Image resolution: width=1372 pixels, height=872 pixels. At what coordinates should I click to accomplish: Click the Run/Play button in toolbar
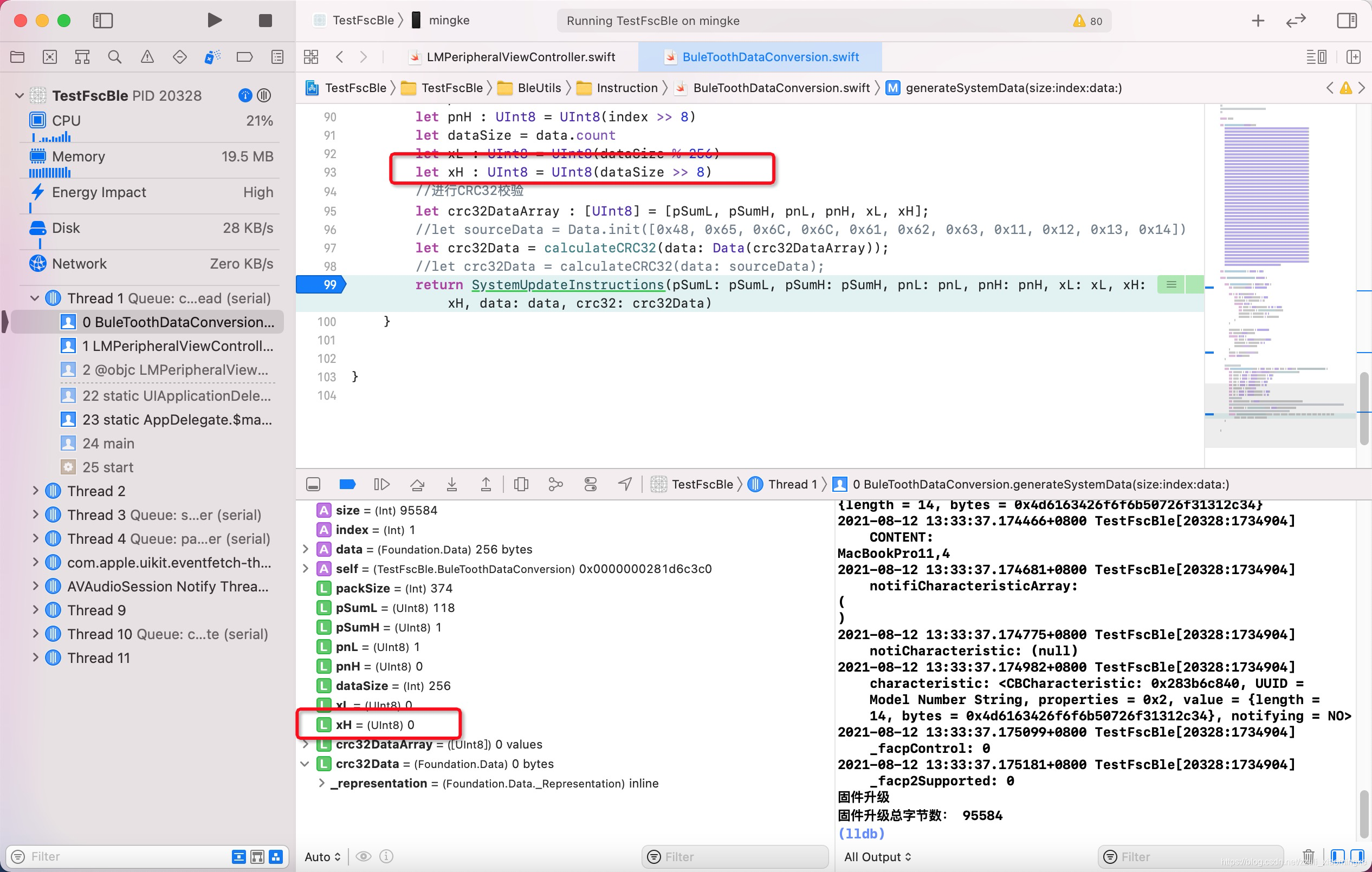(214, 21)
